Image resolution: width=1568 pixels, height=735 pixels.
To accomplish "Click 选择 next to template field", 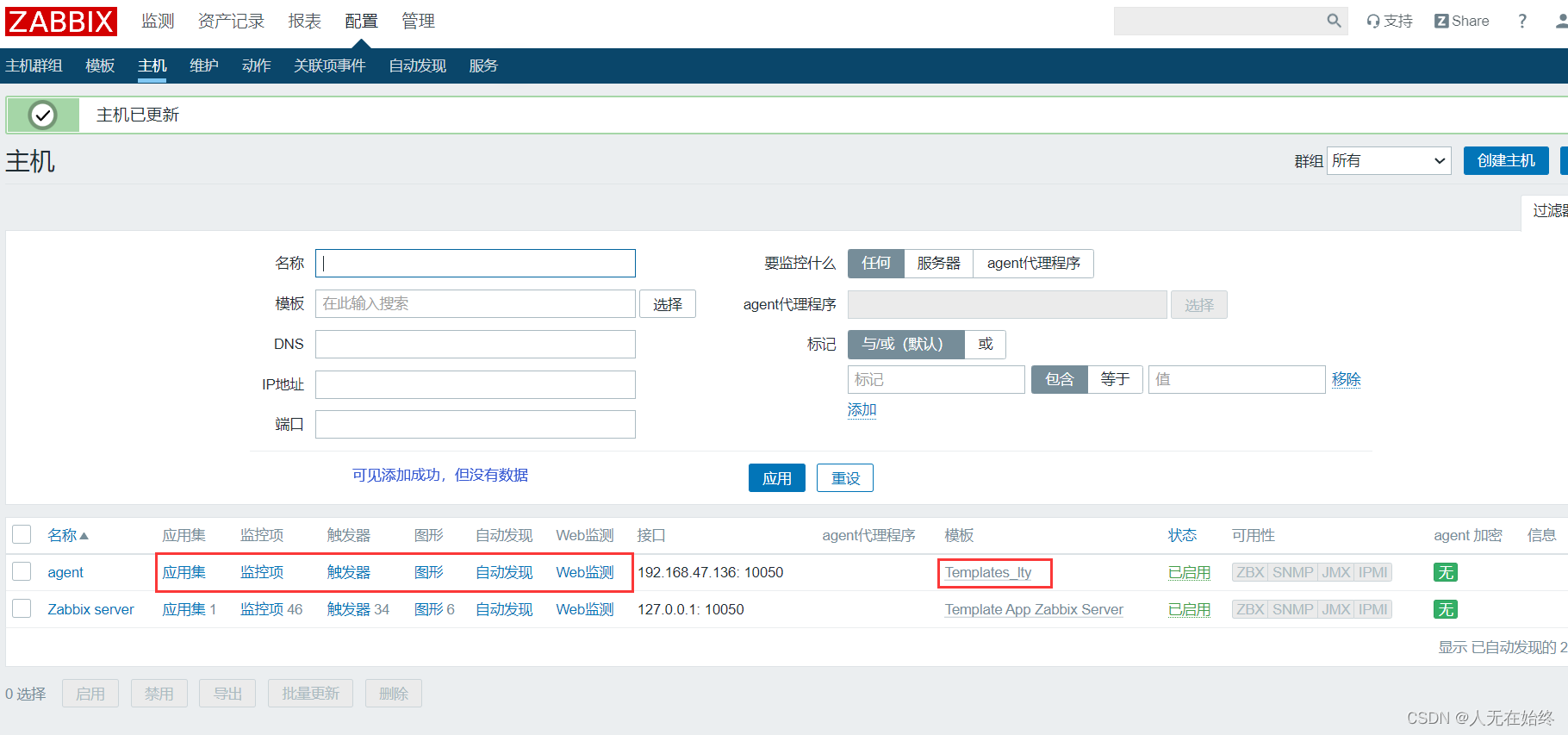I will click(668, 304).
